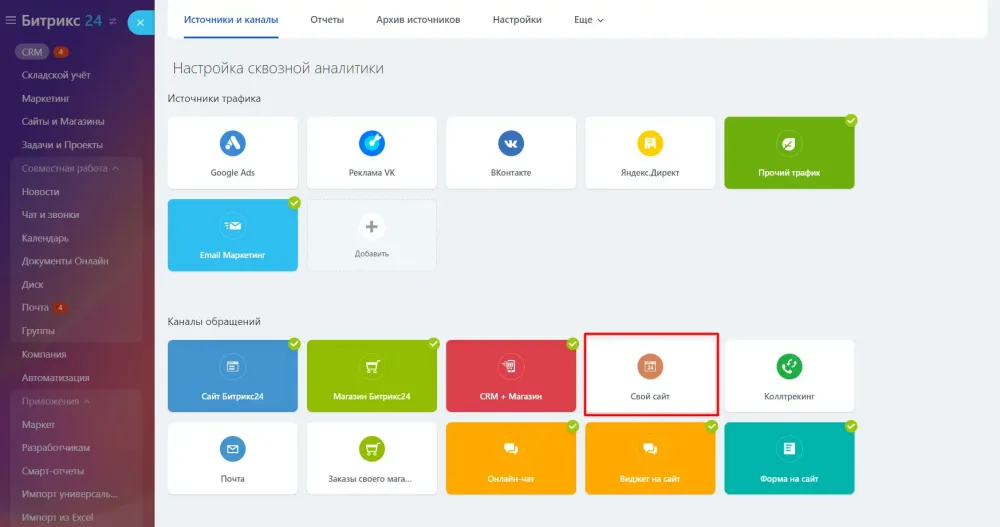
Task: Open Чат и звонки in the sidebar
Action: tap(50, 215)
